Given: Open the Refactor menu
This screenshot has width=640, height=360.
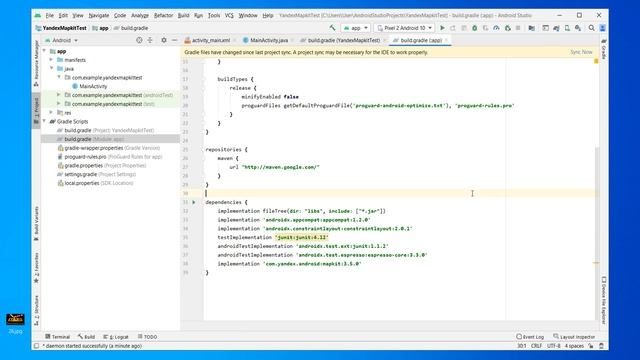Looking at the screenshot, I should pyautogui.click(x=163, y=15).
